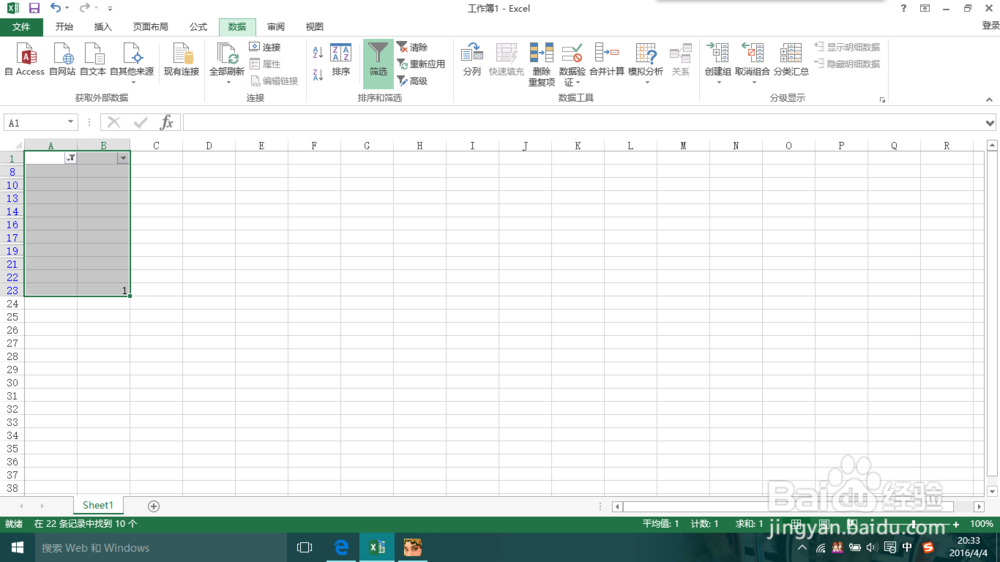Clear the filter (清除)
The width and height of the screenshot is (1000, 562).
(x=412, y=47)
